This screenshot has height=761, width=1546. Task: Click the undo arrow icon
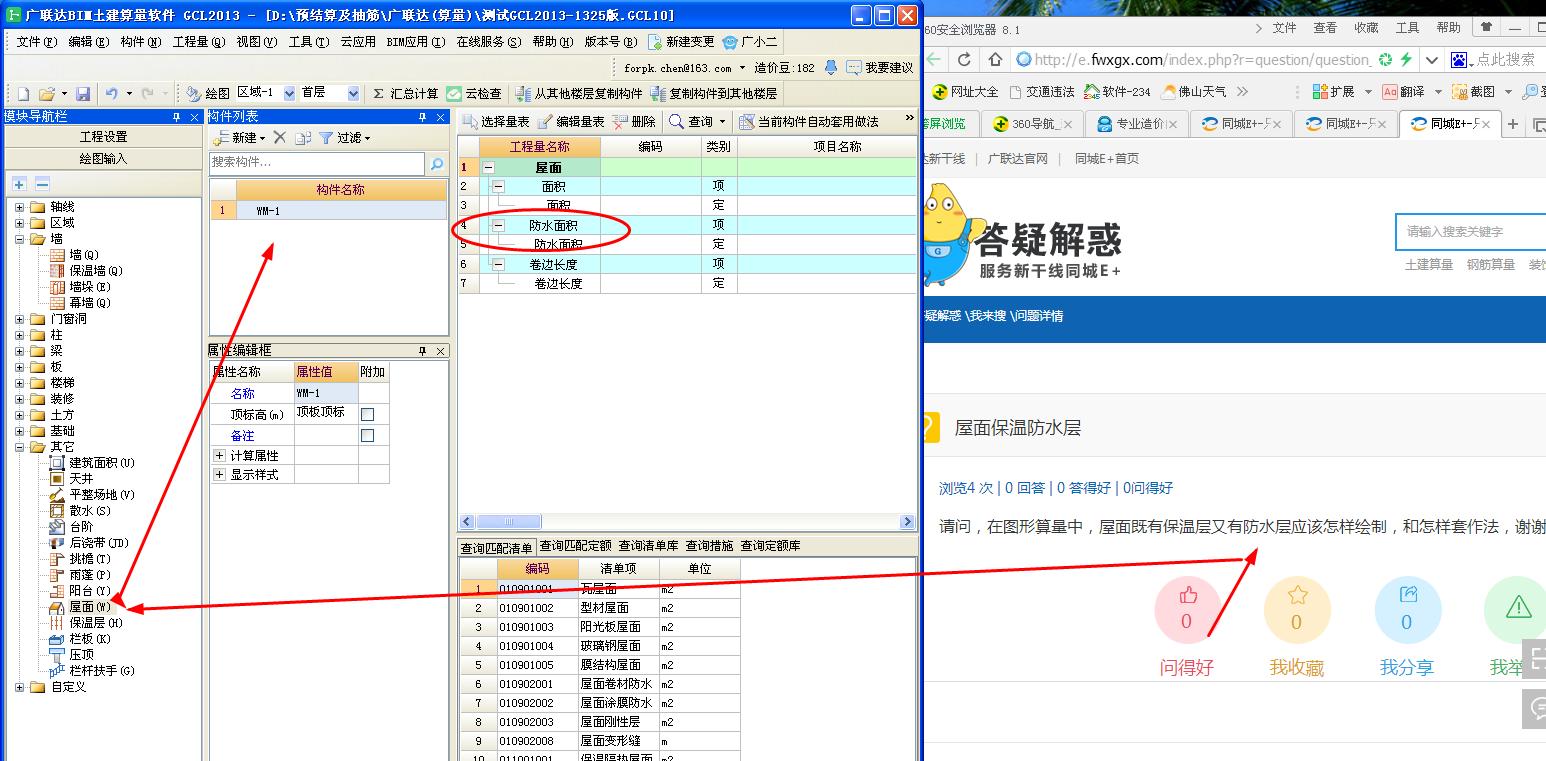coord(111,93)
